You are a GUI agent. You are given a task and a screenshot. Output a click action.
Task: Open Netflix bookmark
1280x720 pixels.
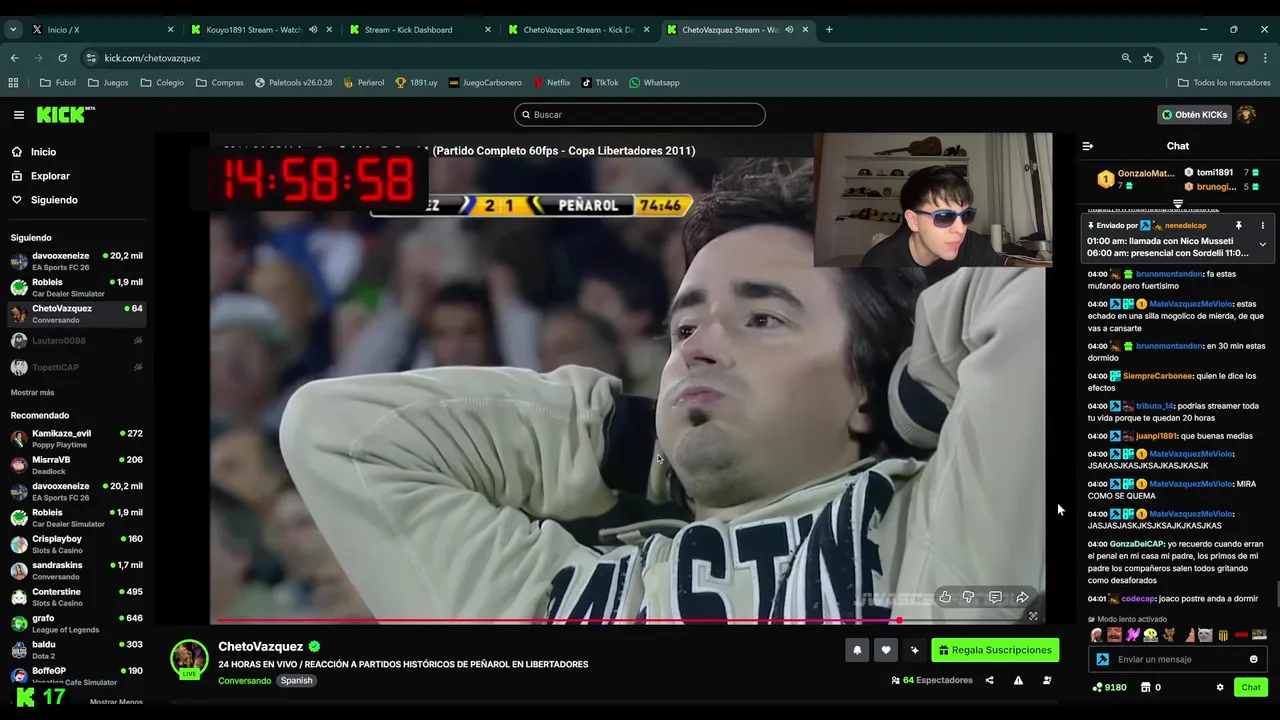(551, 83)
